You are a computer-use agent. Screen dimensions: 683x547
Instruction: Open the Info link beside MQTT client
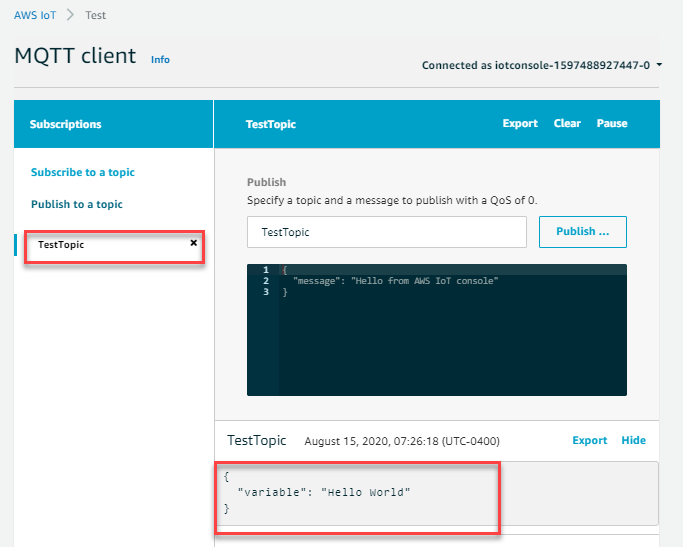pyautogui.click(x=160, y=59)
